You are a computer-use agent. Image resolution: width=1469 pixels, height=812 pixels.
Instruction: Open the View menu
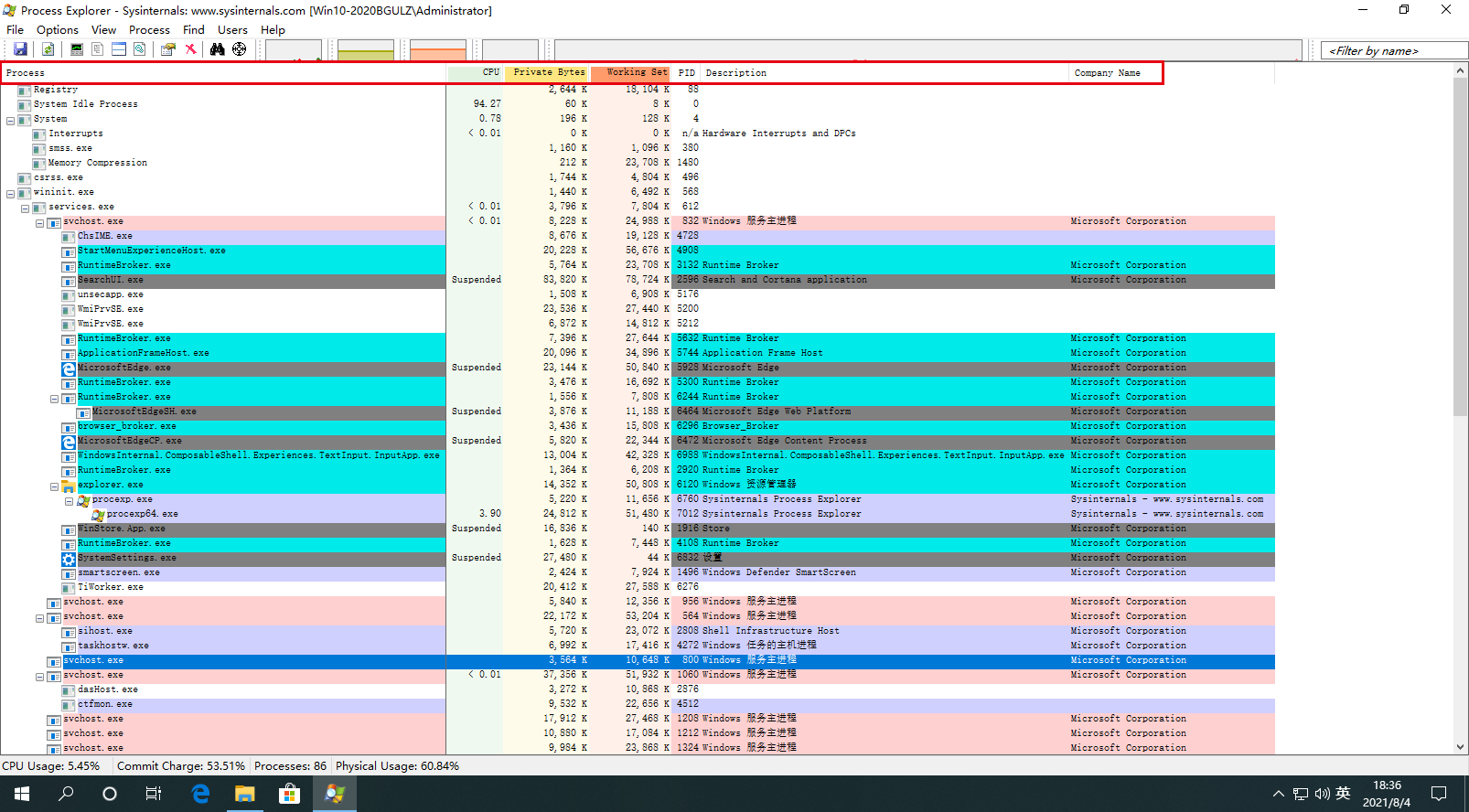click(x=103, y=29)
